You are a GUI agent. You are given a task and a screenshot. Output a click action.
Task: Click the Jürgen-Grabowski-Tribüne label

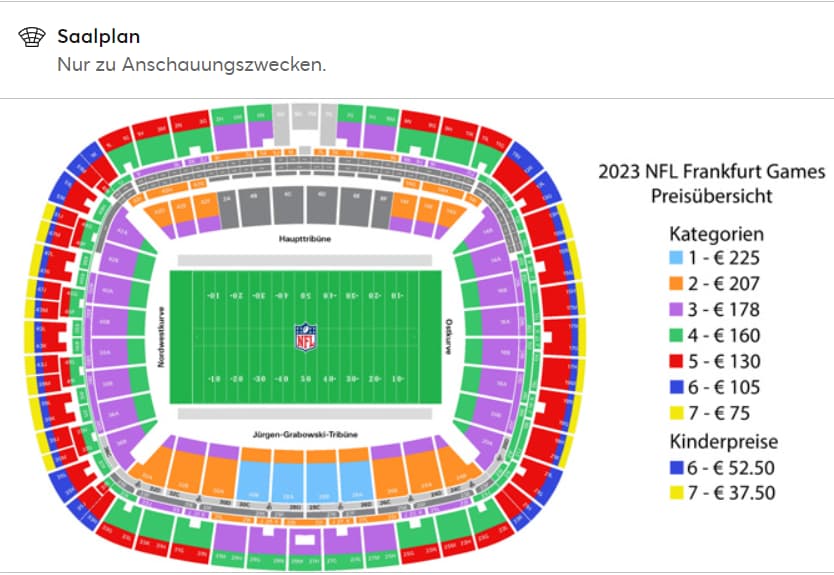coord(305,435)
